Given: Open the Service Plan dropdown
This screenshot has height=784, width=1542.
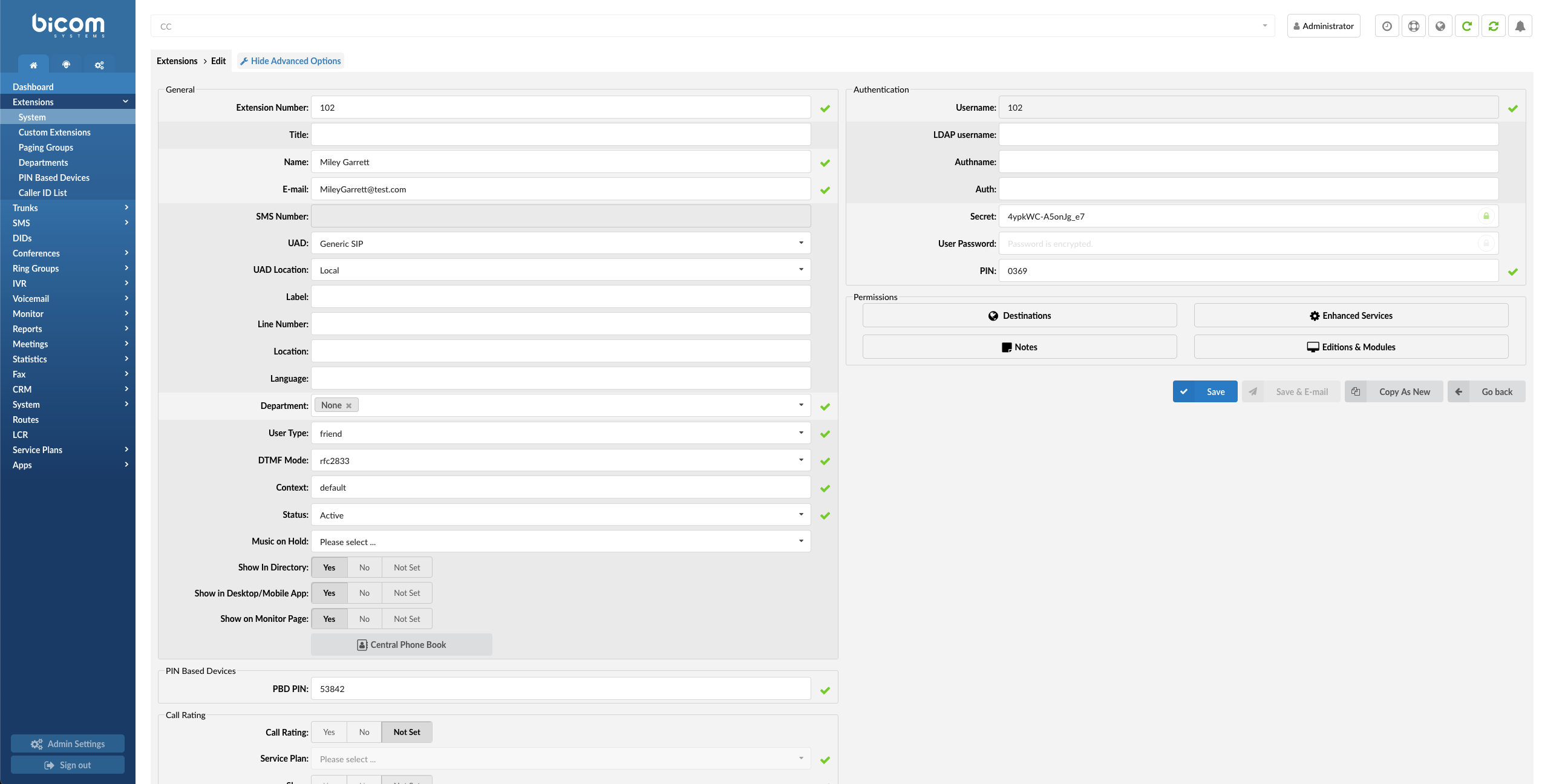Looking at the screenshot, I should pyautogui.click(x=561, y=759).
